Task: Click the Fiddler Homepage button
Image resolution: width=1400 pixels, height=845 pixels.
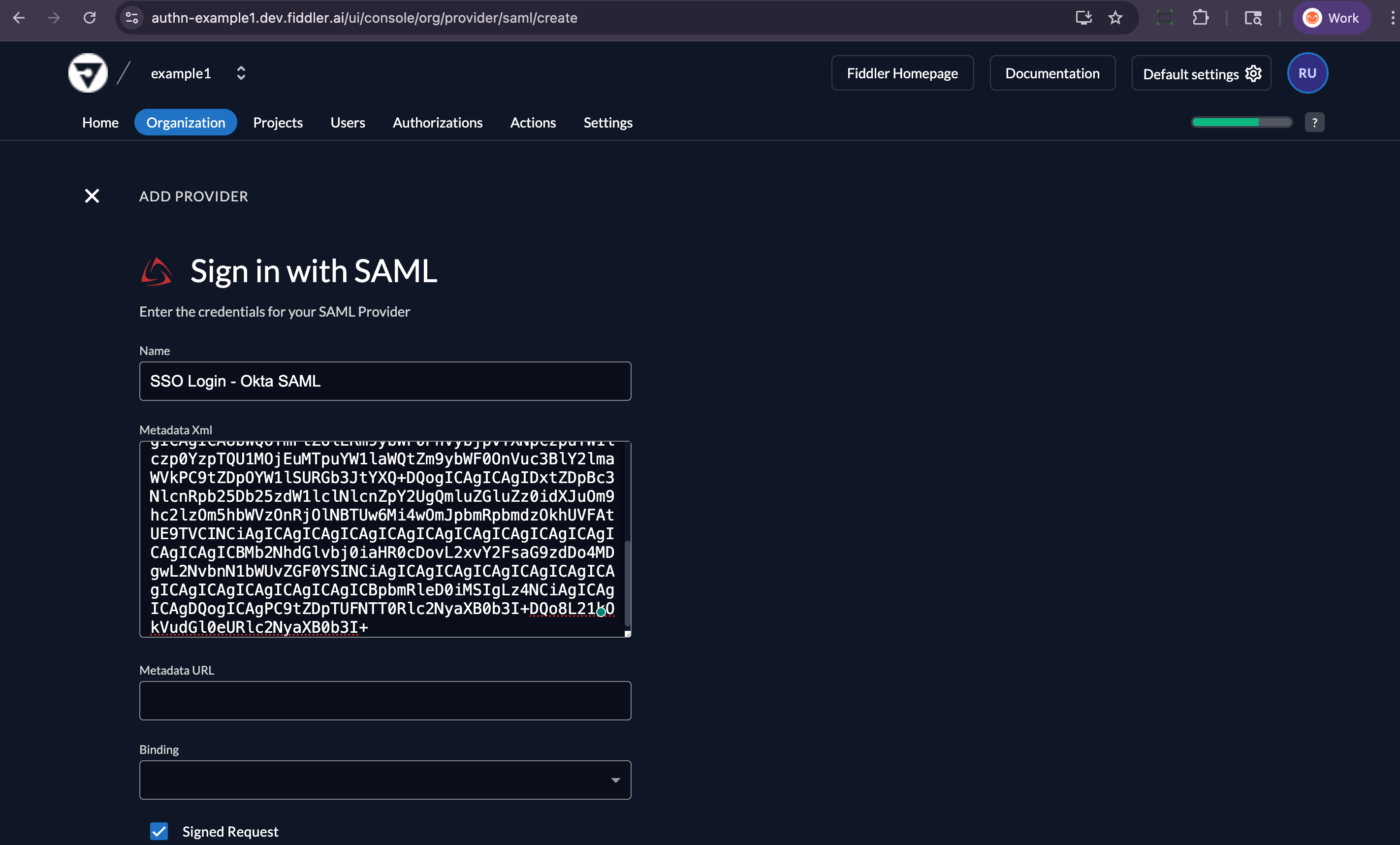Action: tap(902, 73)
